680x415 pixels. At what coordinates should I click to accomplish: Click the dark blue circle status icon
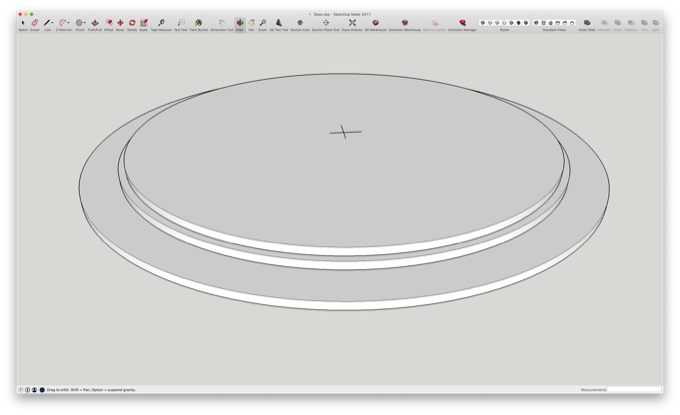[x=42, y=390]
